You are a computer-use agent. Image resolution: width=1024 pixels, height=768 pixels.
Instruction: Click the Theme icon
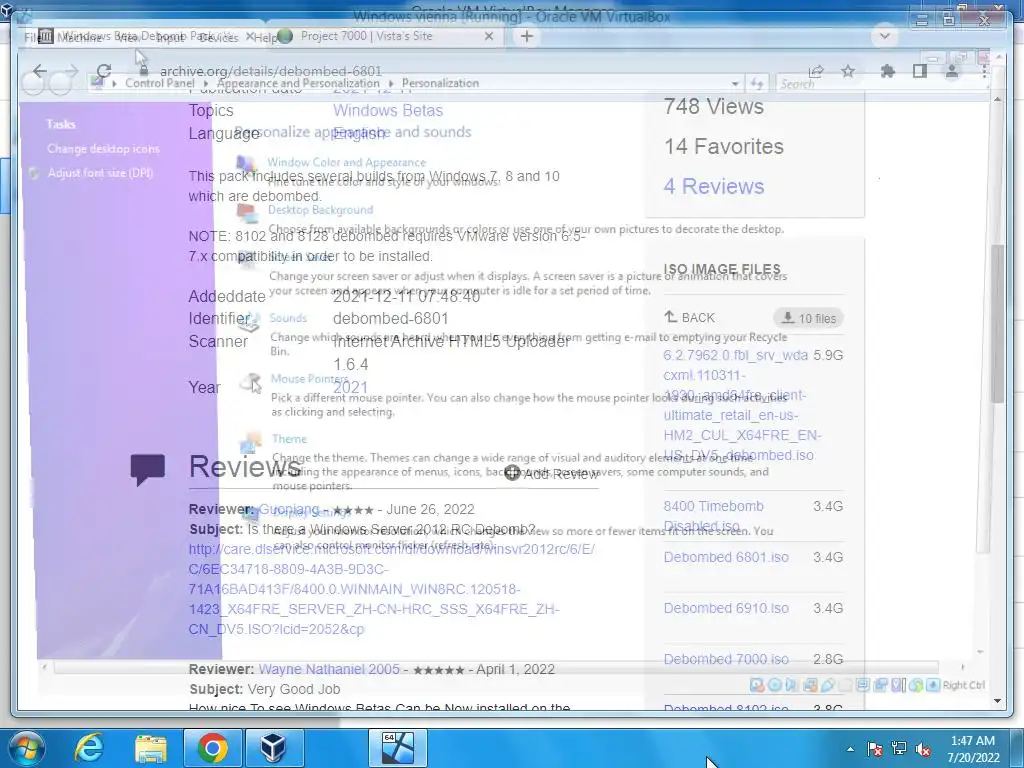click(x=251, y=443)
